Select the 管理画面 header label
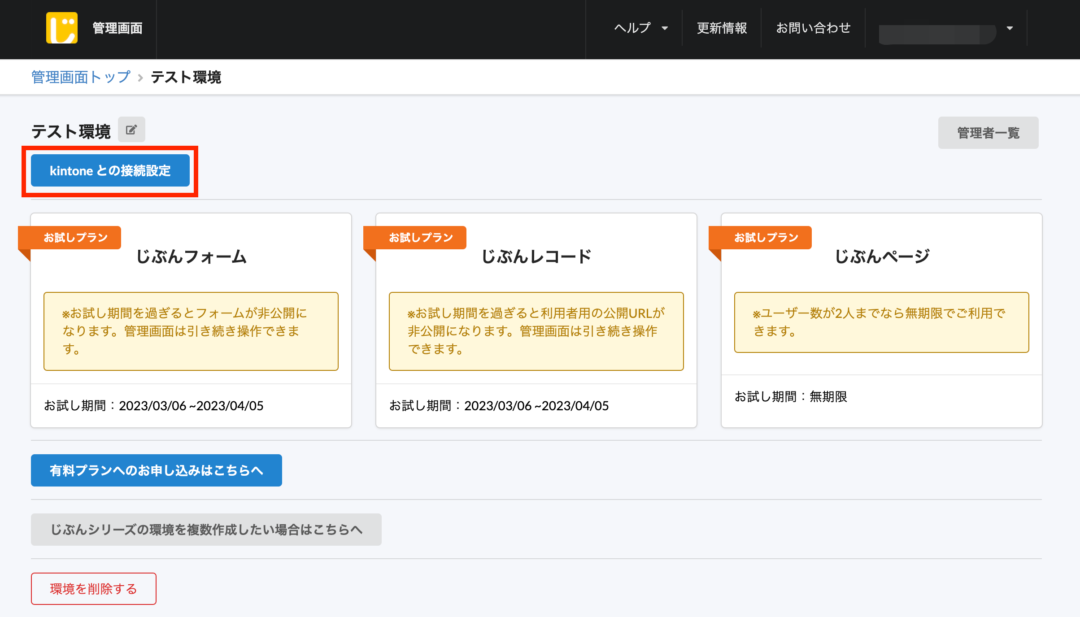This screenshot has width=1080, height=617. (x=116, y=29)
